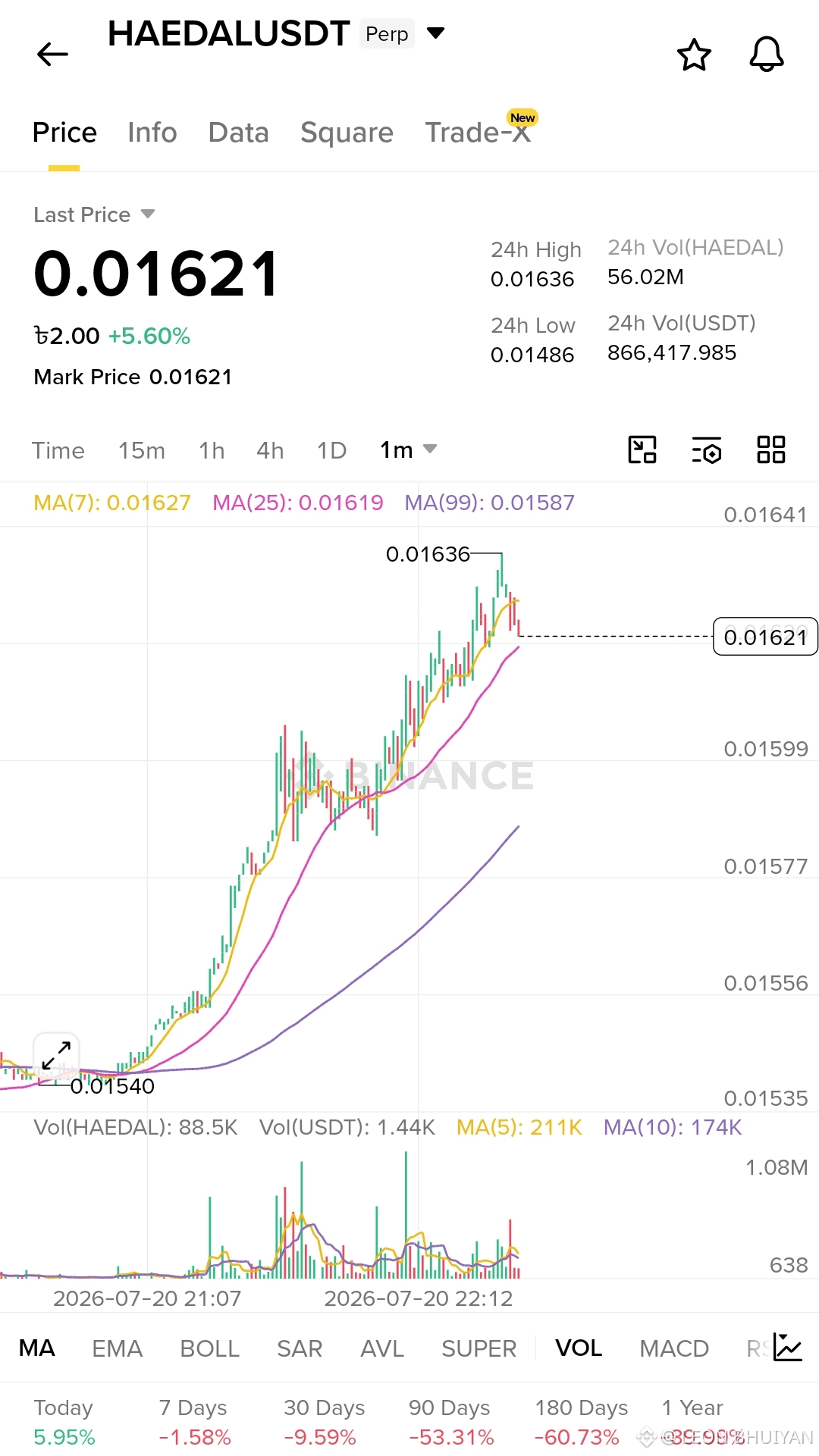Switch to the Price tab
Screen dimensions: 819x1456
64,133
